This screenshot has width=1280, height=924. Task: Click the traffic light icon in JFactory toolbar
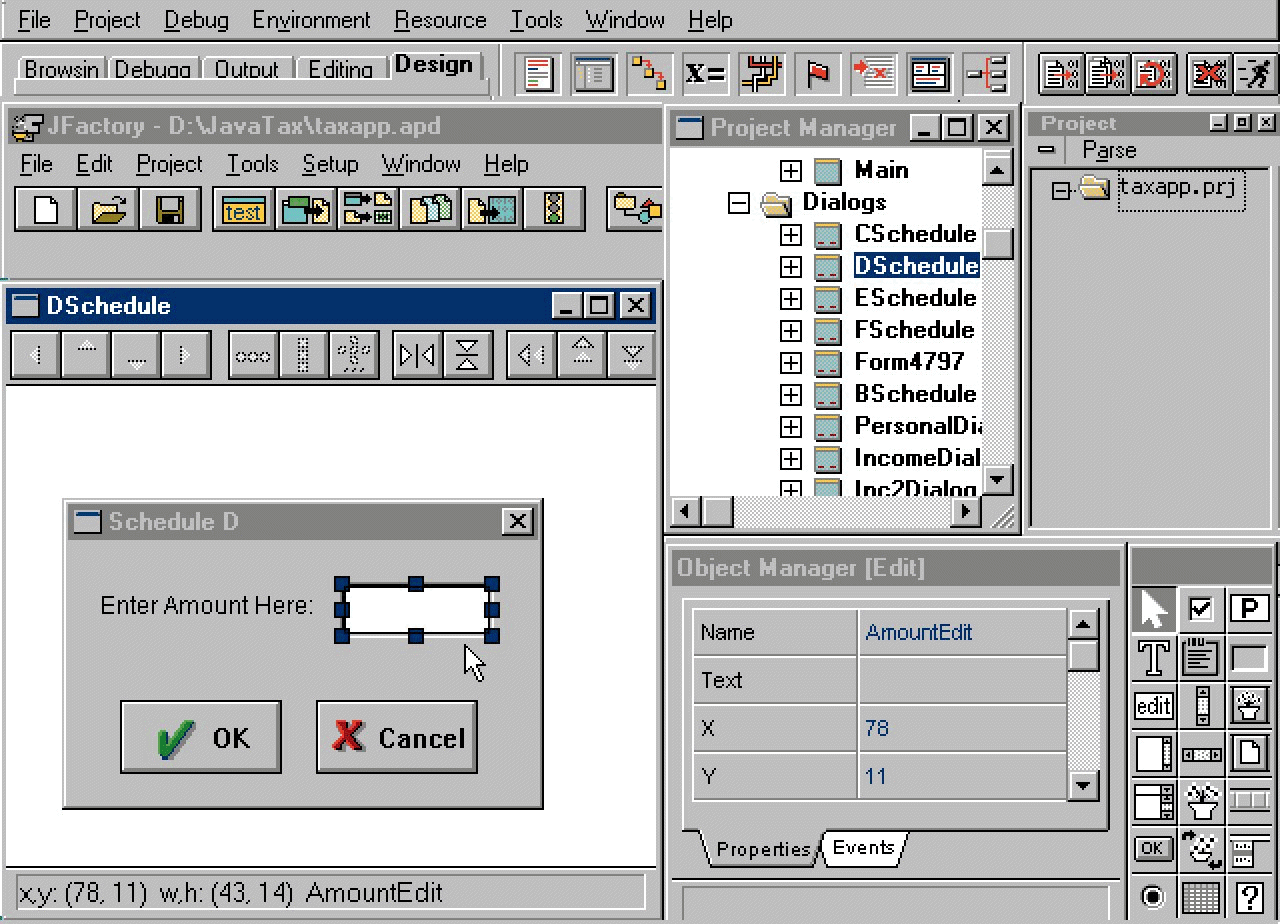[553, 209]
